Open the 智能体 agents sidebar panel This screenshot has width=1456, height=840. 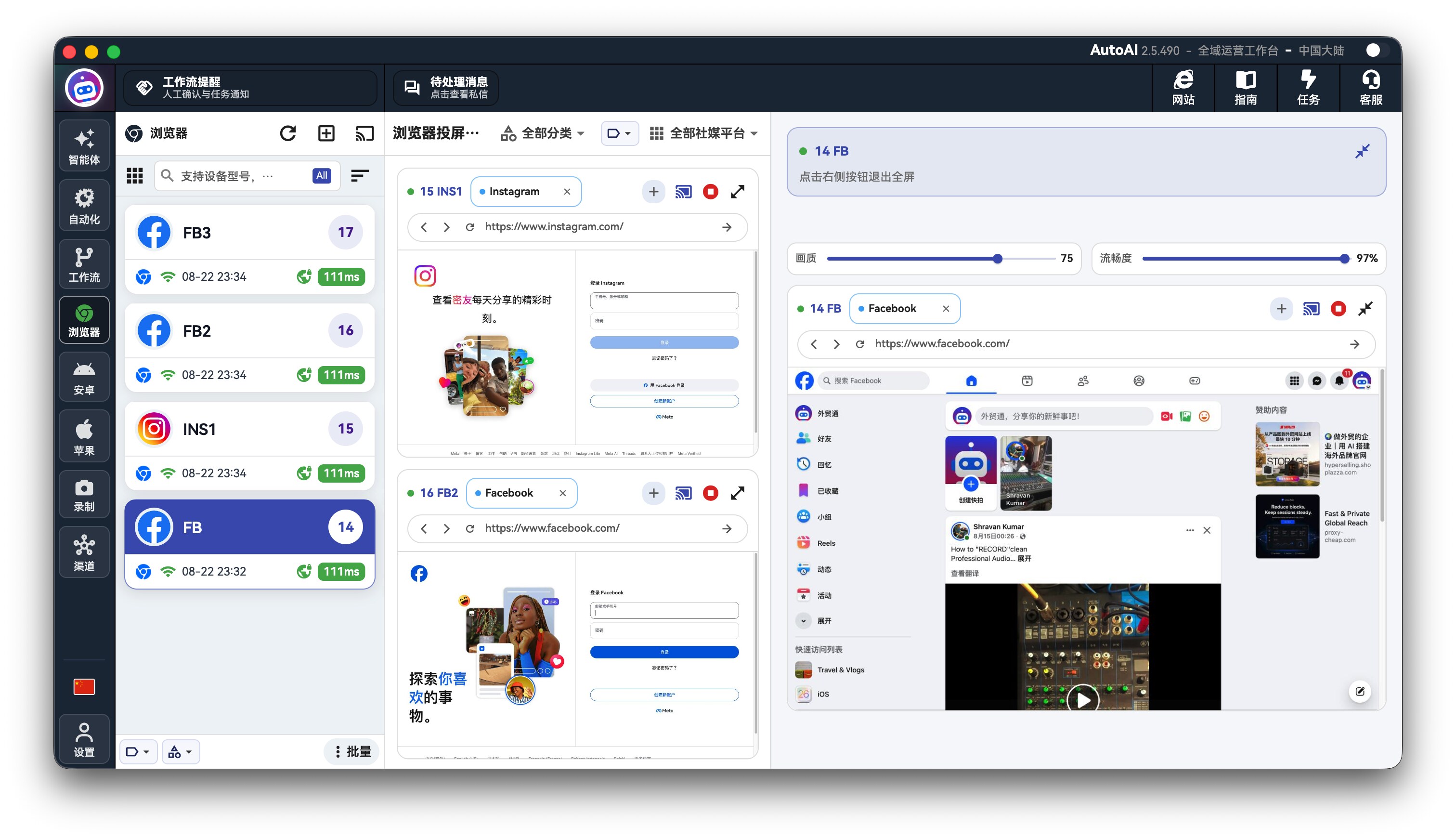[x=84, y=146]
